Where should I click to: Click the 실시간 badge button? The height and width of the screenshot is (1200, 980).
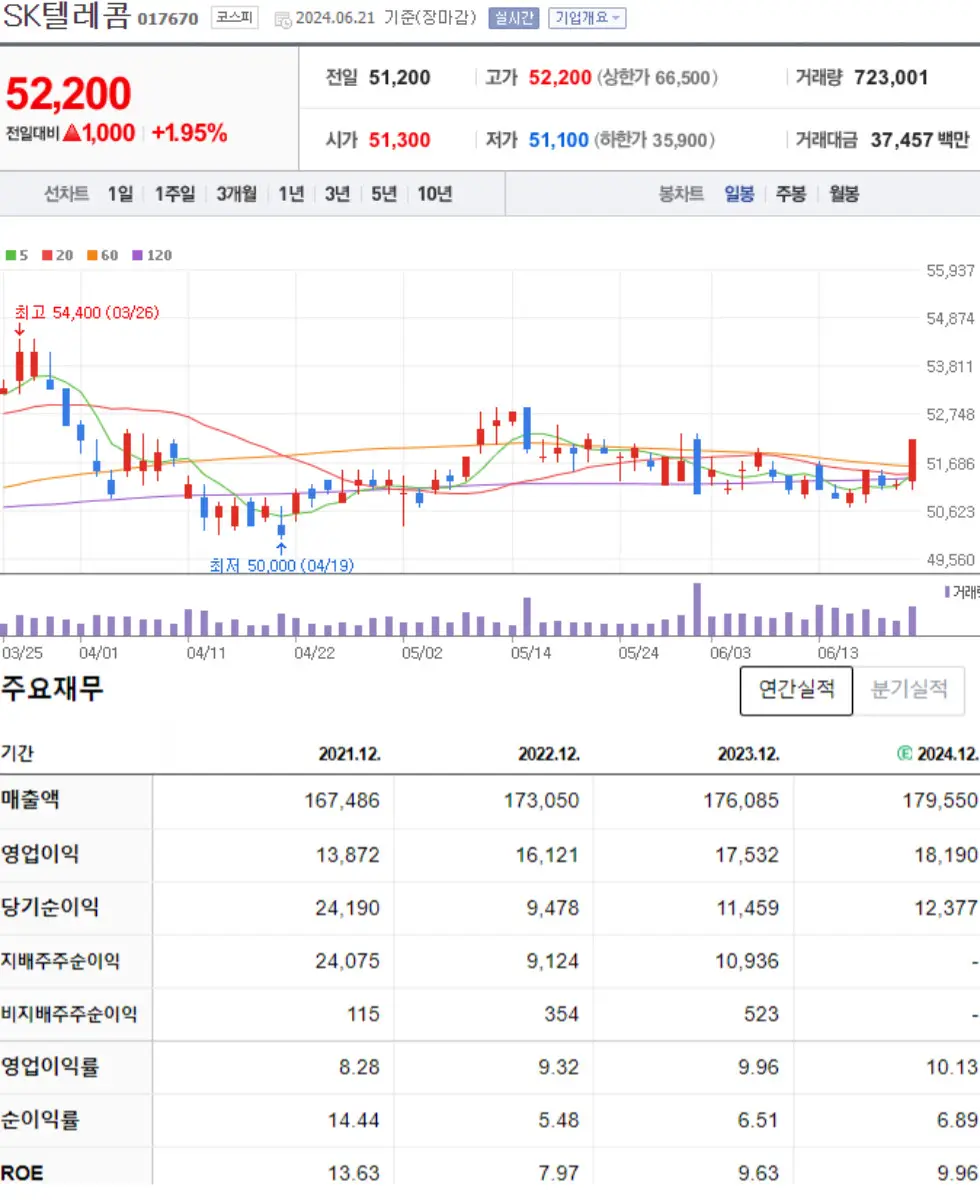(x=514, y=18)
